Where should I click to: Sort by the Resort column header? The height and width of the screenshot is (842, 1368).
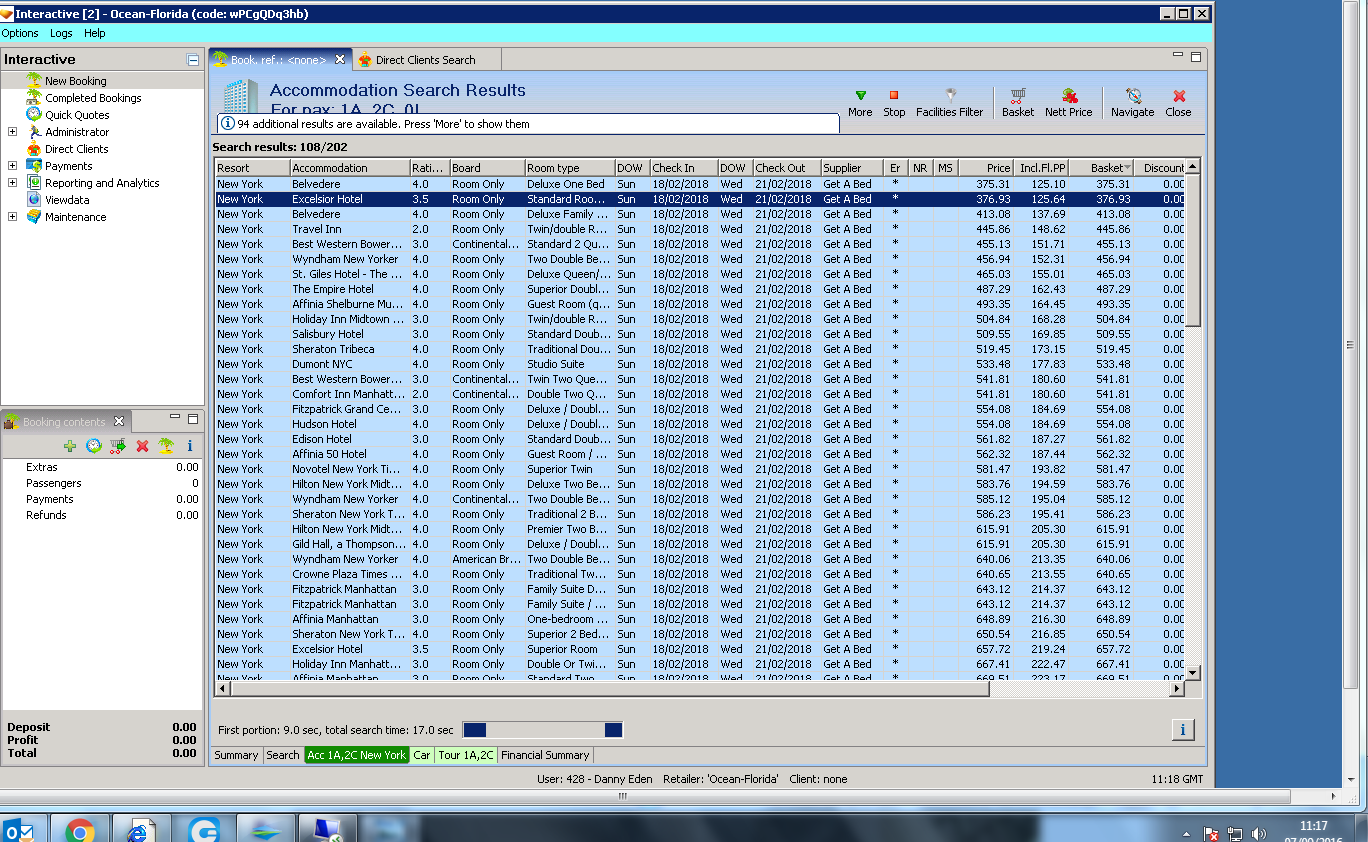click(x=252, y=168)
